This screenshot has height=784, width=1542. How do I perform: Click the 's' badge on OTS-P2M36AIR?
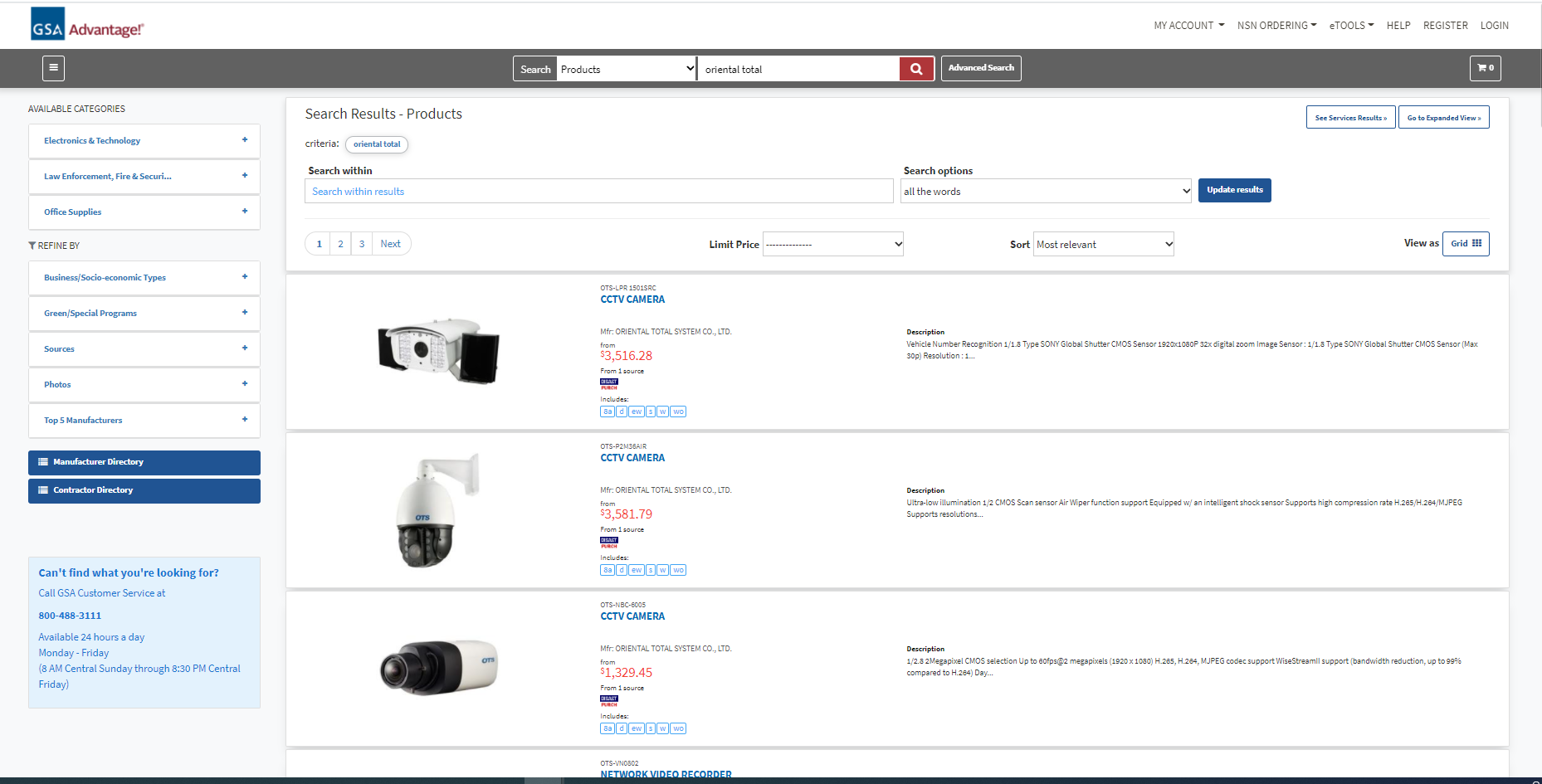click(x=651, y=570)
